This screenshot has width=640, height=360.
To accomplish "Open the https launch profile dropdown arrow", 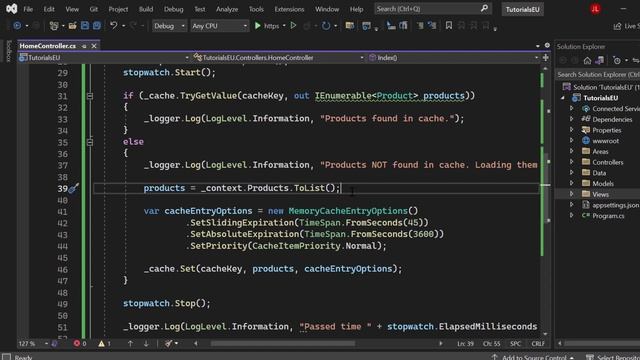I will pyautogui.click(x=284, y=26).
